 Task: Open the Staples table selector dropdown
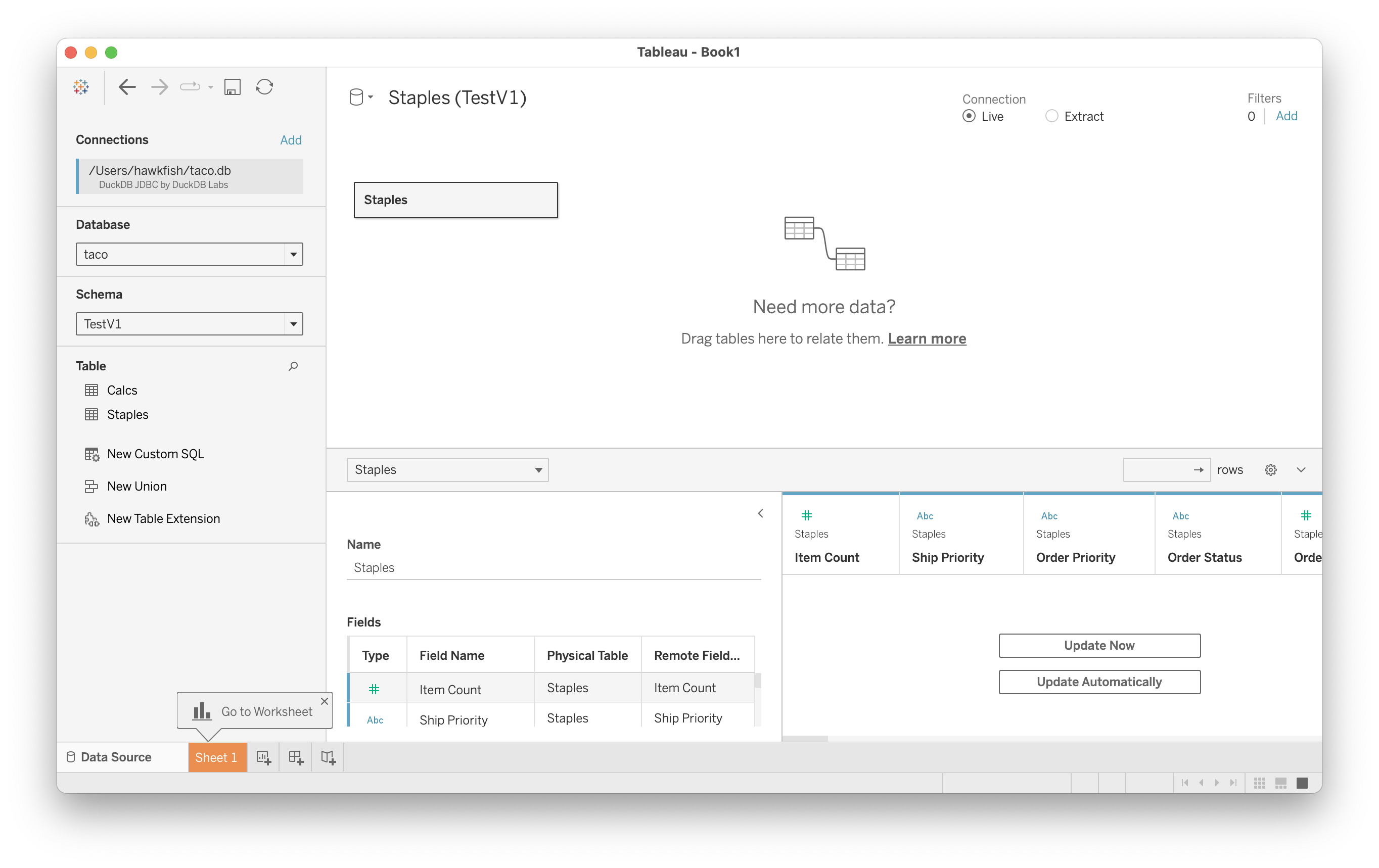pos(447,469)
